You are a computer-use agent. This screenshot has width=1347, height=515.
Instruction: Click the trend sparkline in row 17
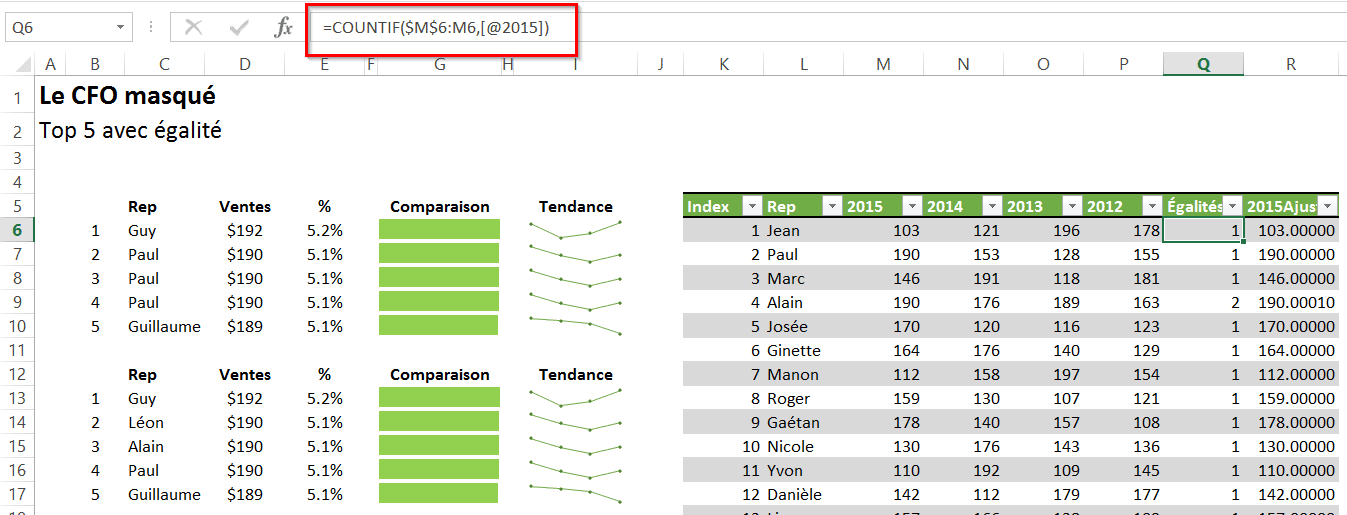(575, 495)
